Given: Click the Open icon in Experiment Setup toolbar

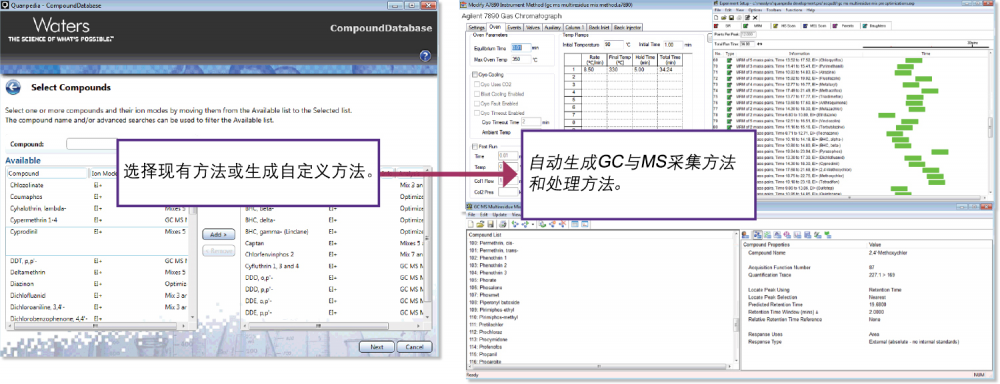Looking at the screenshot, I should pos(723,17).
